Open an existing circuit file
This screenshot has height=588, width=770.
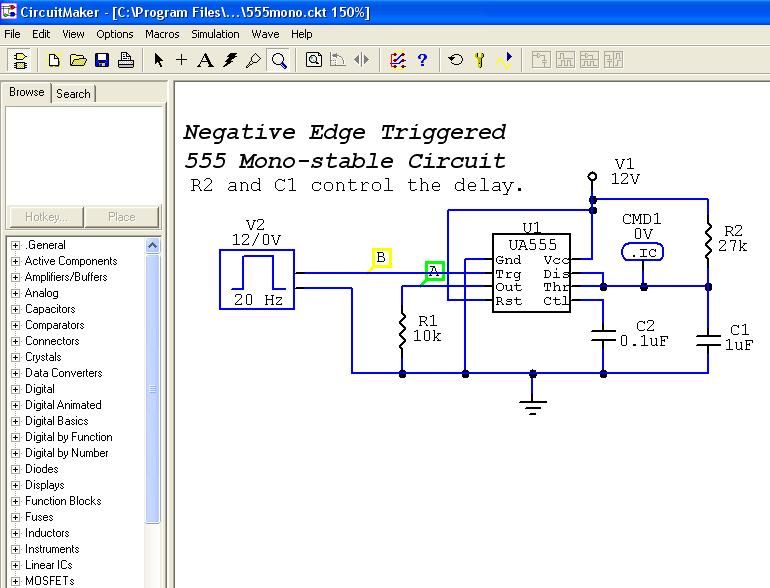click(x=78, y=60)
